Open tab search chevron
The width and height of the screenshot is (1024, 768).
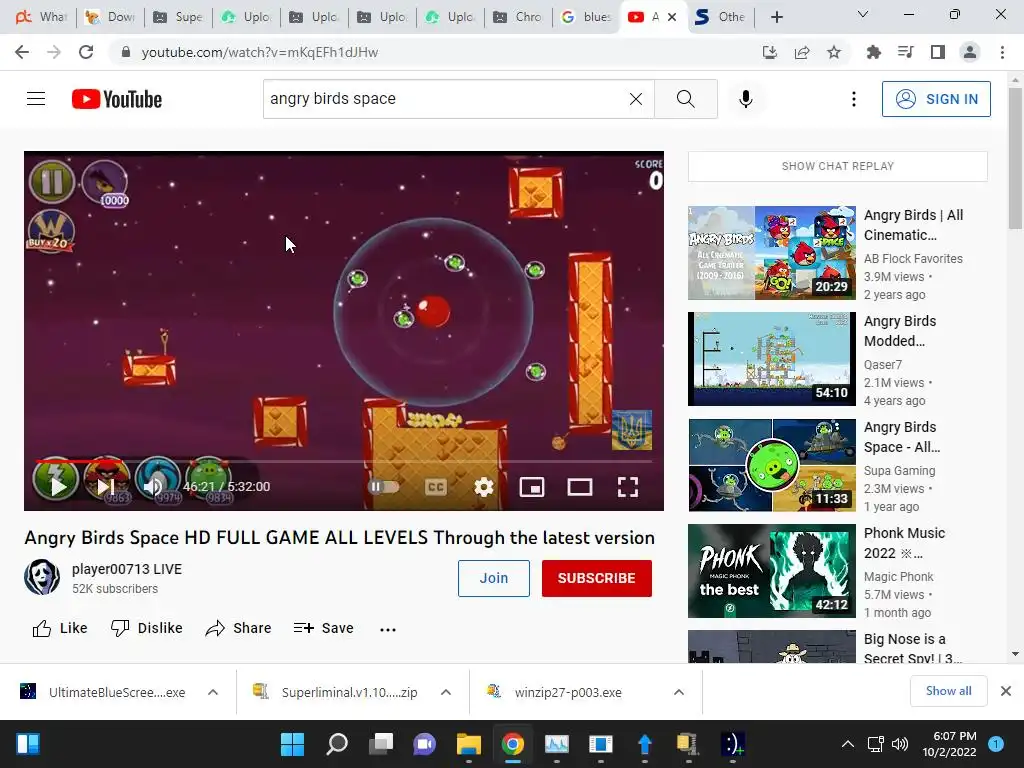863,14
